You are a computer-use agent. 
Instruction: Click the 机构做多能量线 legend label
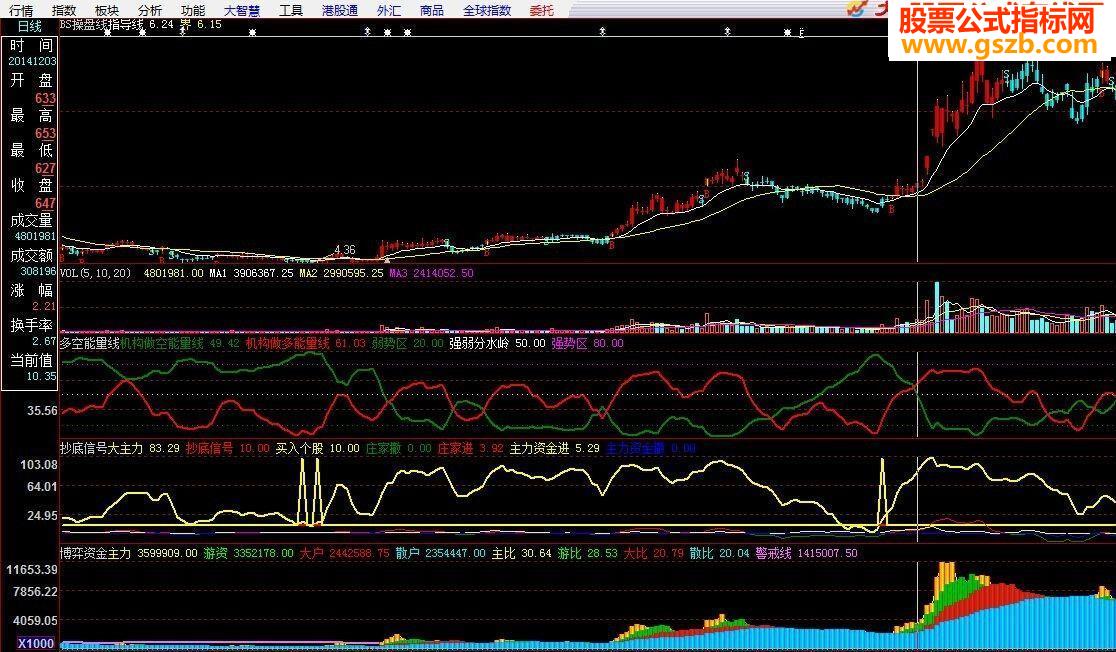[x=288, y=343]
